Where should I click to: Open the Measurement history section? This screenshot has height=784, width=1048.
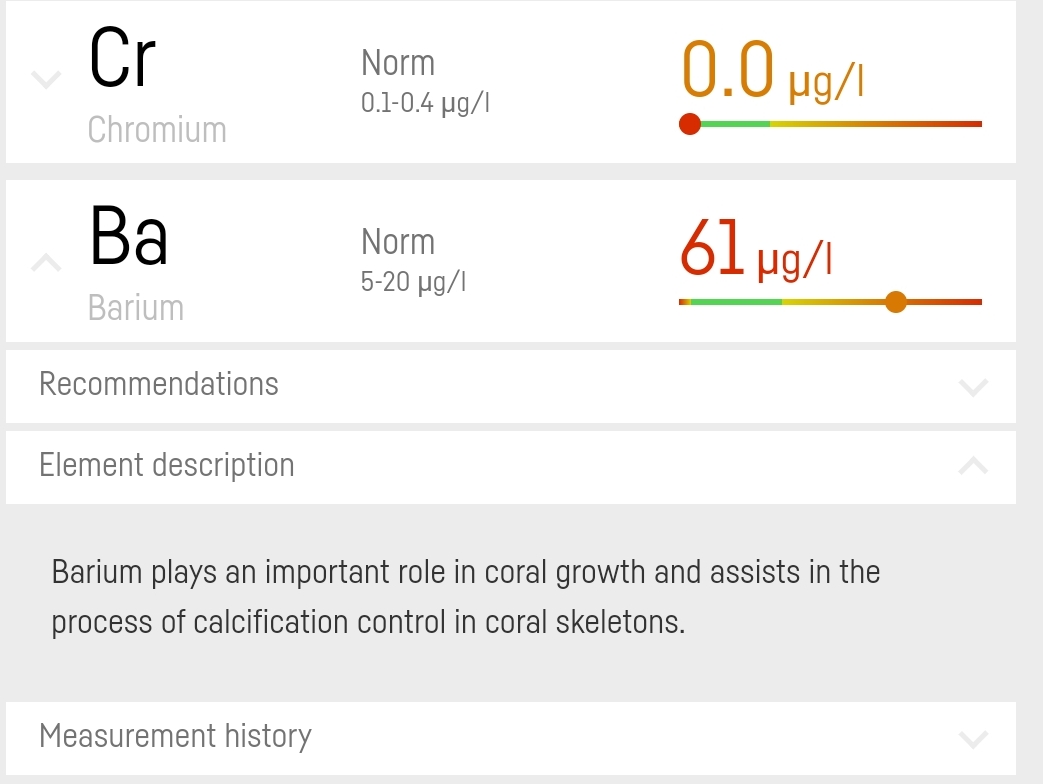176,737
